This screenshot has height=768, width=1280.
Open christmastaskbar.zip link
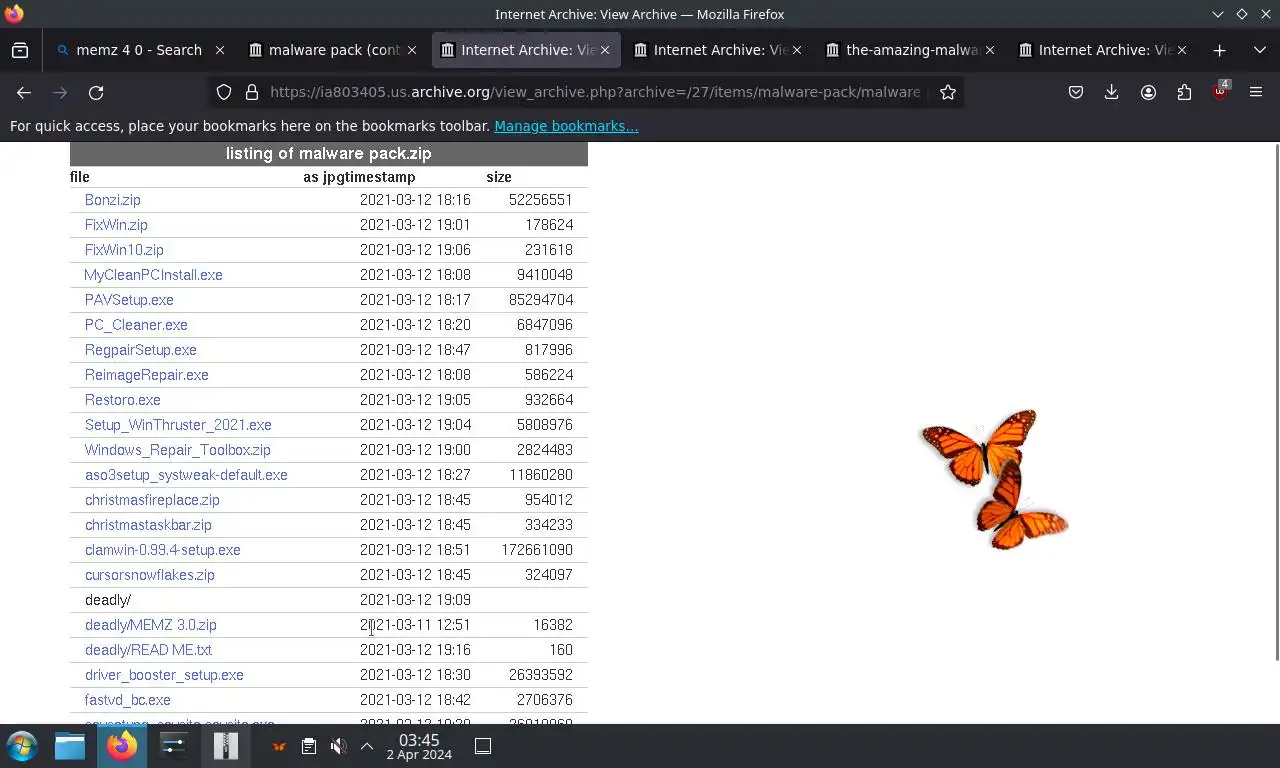pyautogui.click(x=148, y=525)
